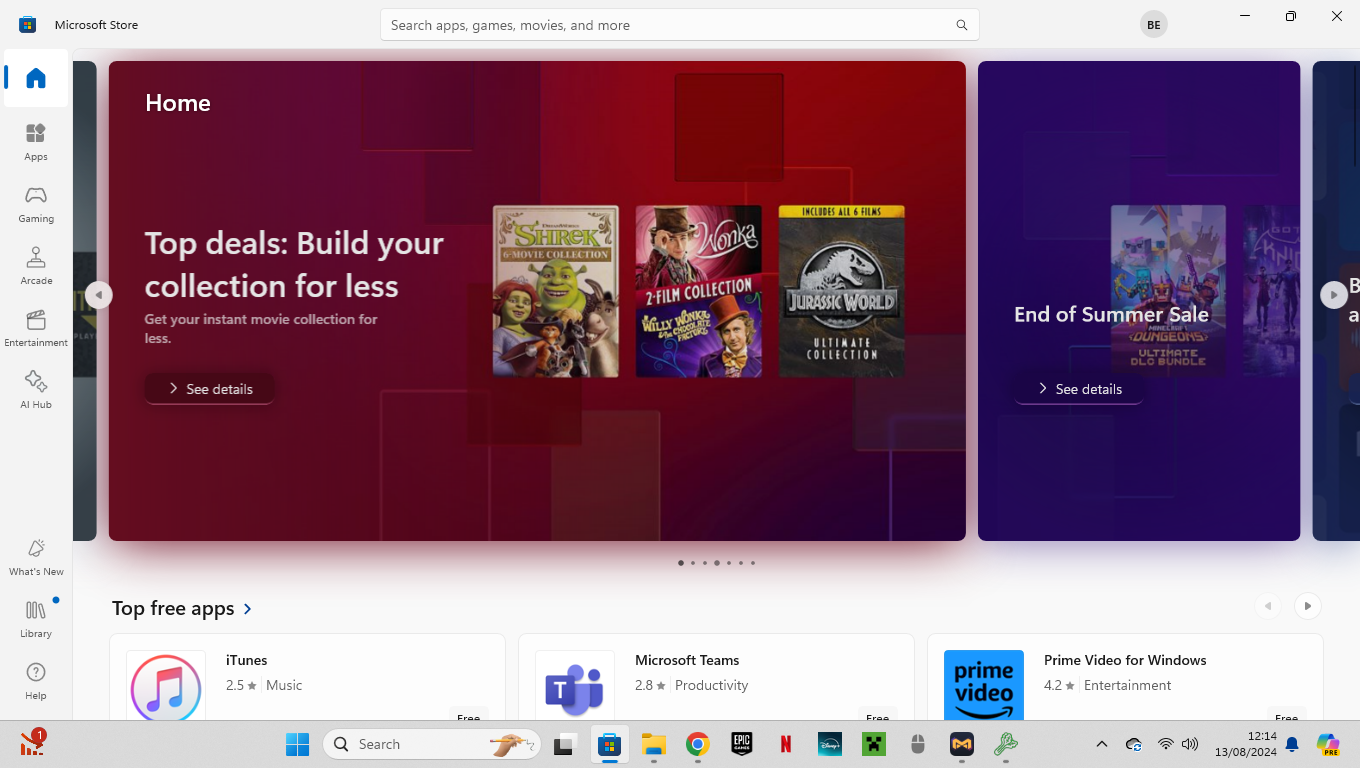
Task: Open the BE user profile avatar
Action: pos(1153,25)
